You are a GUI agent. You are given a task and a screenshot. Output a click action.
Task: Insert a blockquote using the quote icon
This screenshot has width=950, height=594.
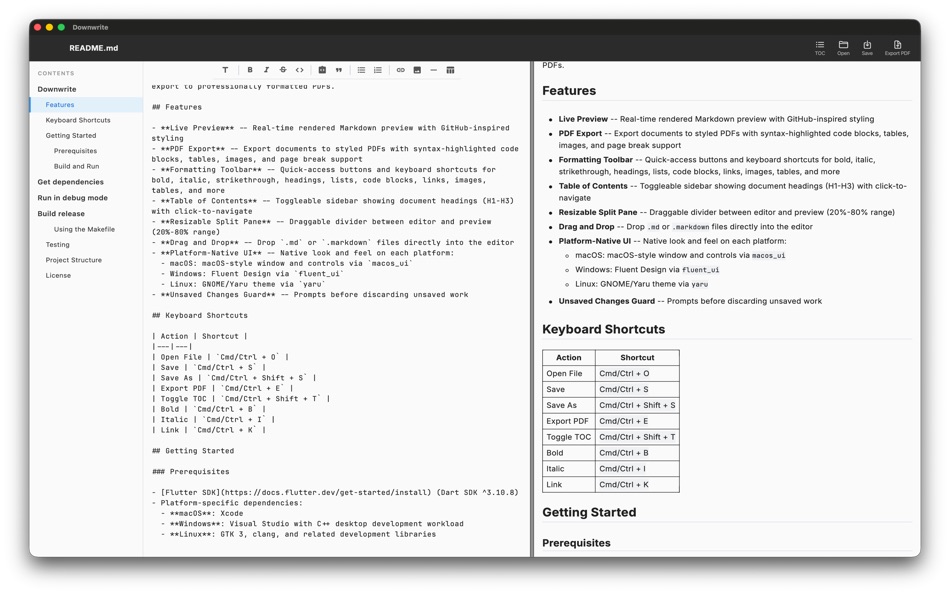coord(340,70)
